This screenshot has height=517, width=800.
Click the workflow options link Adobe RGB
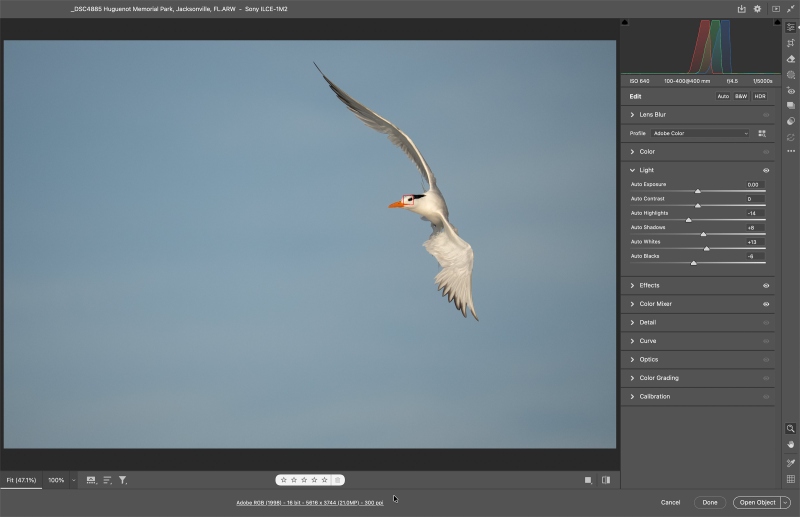(310, 503)
